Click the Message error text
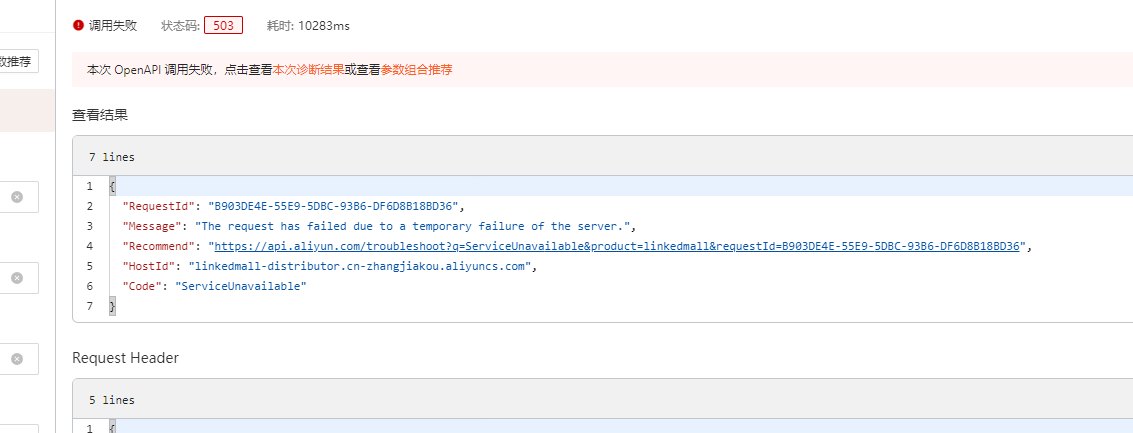Viewport: 1133px width, 433px height. [x=415, y=226]
